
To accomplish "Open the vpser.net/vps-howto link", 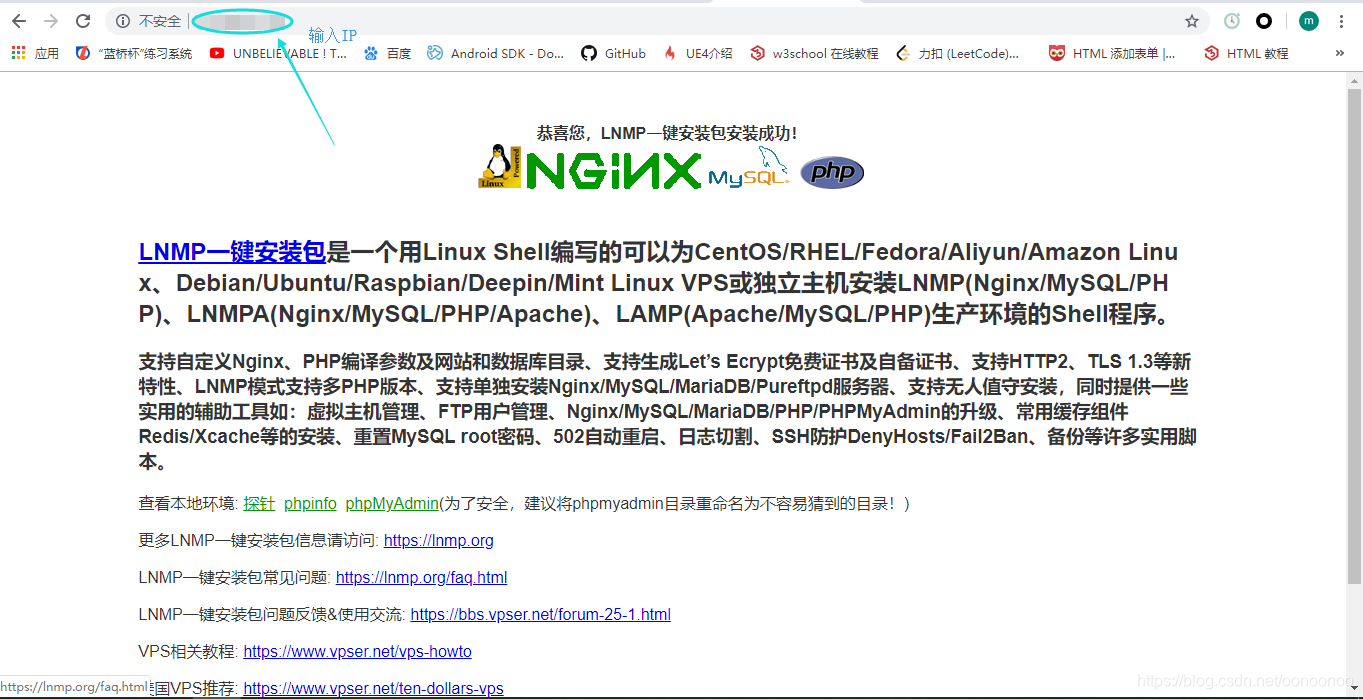I will point(357,652).
